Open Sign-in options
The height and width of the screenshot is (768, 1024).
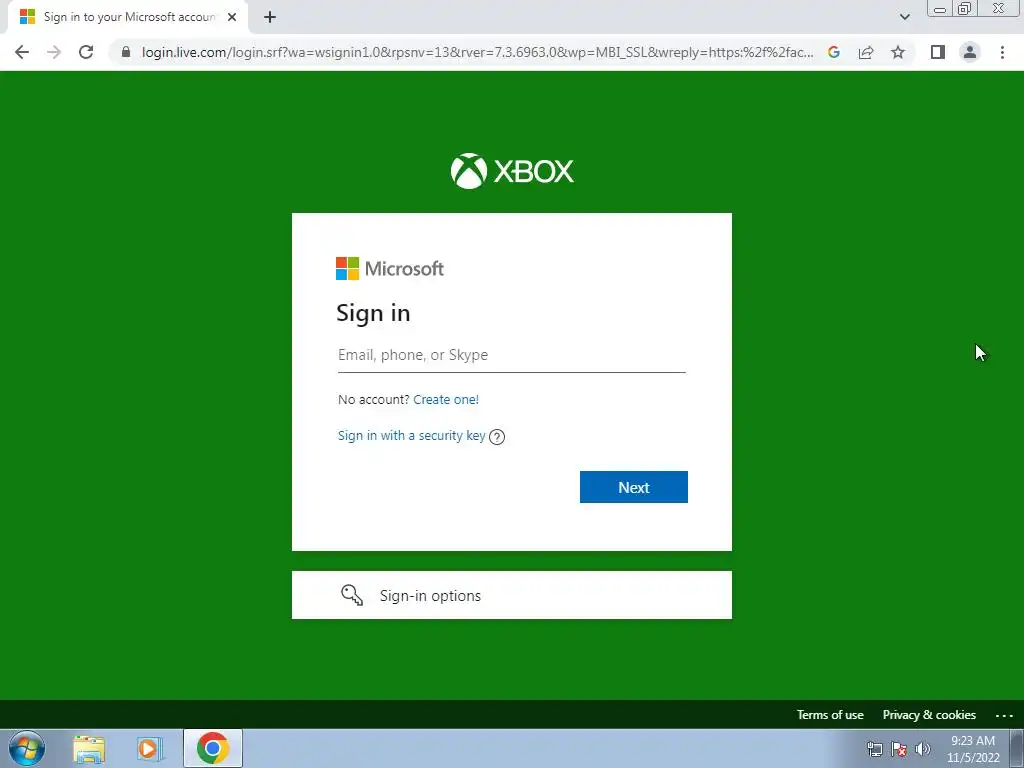coord(512,595)
